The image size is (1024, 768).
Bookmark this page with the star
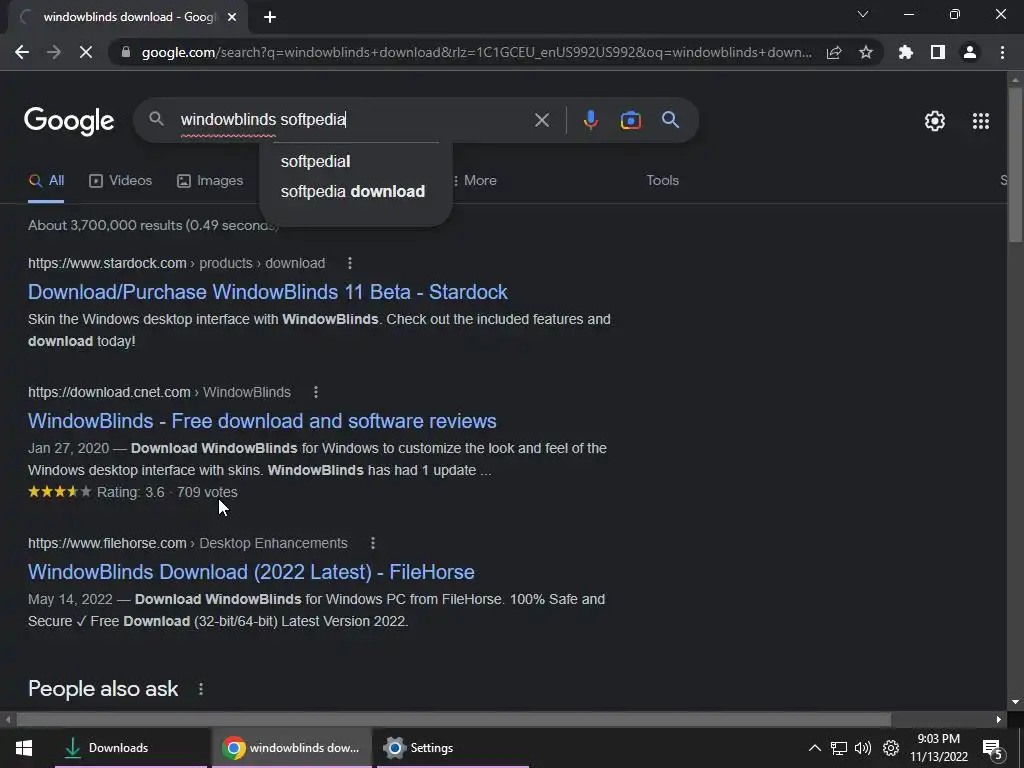point(866,52)
